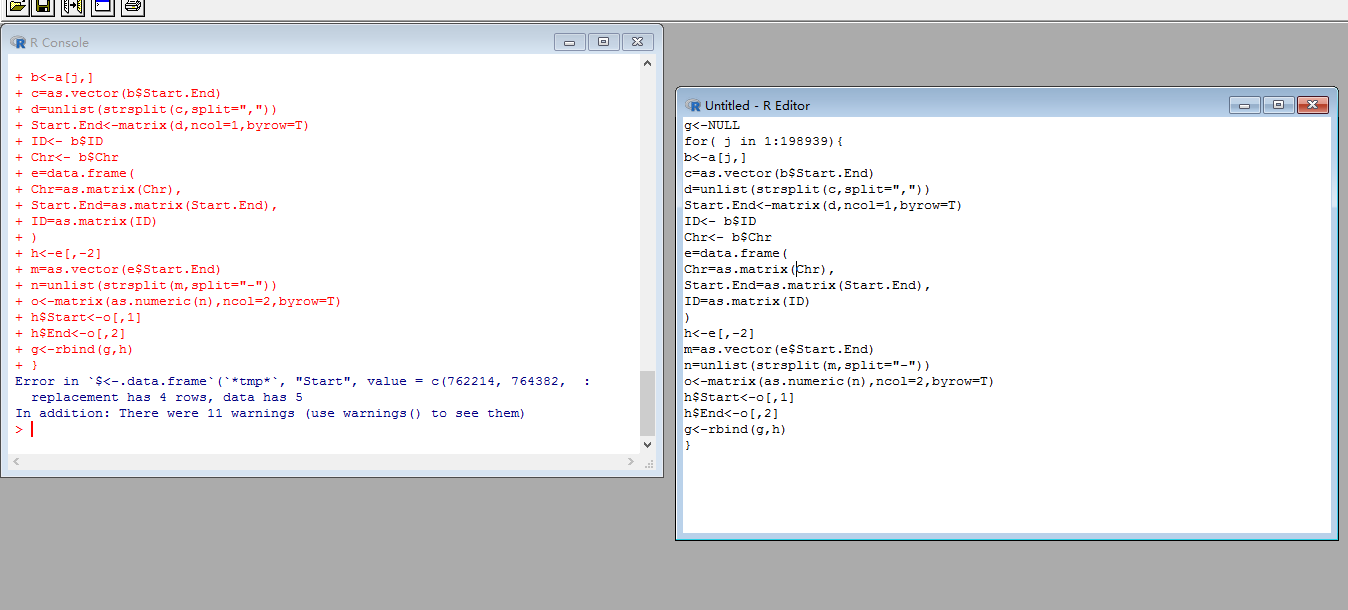
Task: Click the R logo in R Console title bar
Action: pyautogui.click(x=18, y=42)
